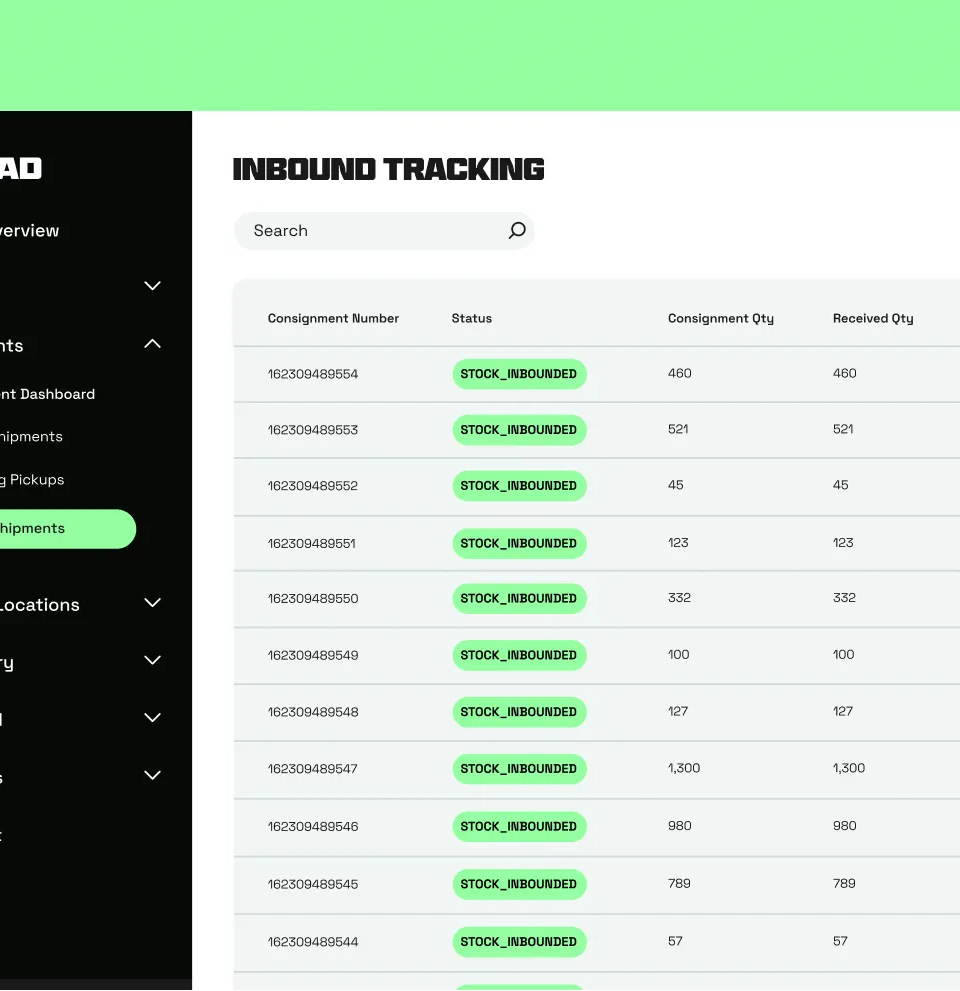Click STOCK_INBOUNDED badge on the first row
Screen dimensions: 960x991
pyautogui.click(x=519, y=373)
